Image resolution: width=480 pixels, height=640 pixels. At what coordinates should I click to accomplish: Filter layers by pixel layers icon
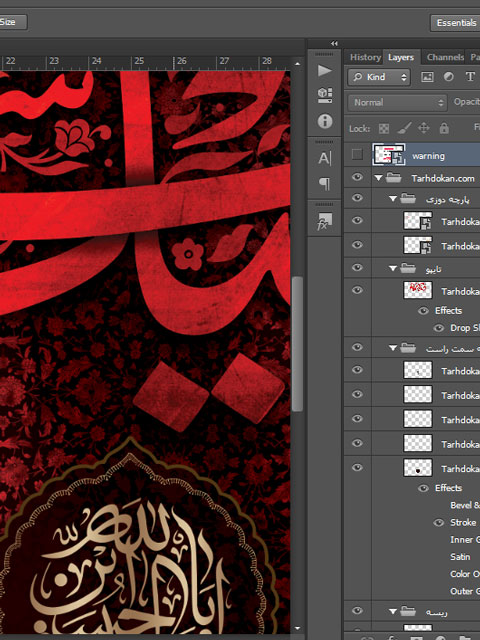click(x=427, y=77)
